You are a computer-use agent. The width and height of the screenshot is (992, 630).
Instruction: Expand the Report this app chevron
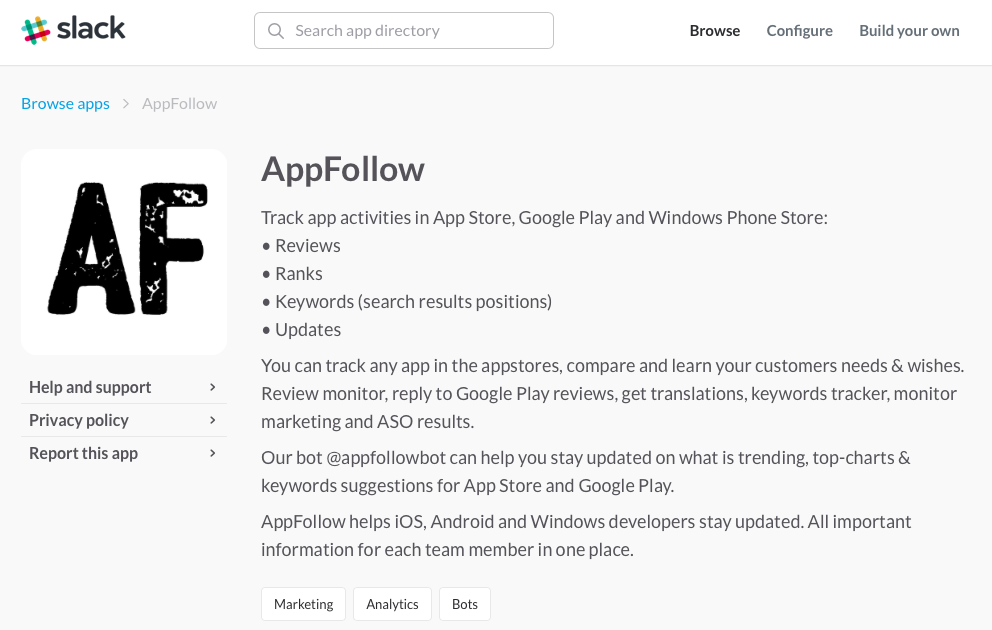pos(213,454)
